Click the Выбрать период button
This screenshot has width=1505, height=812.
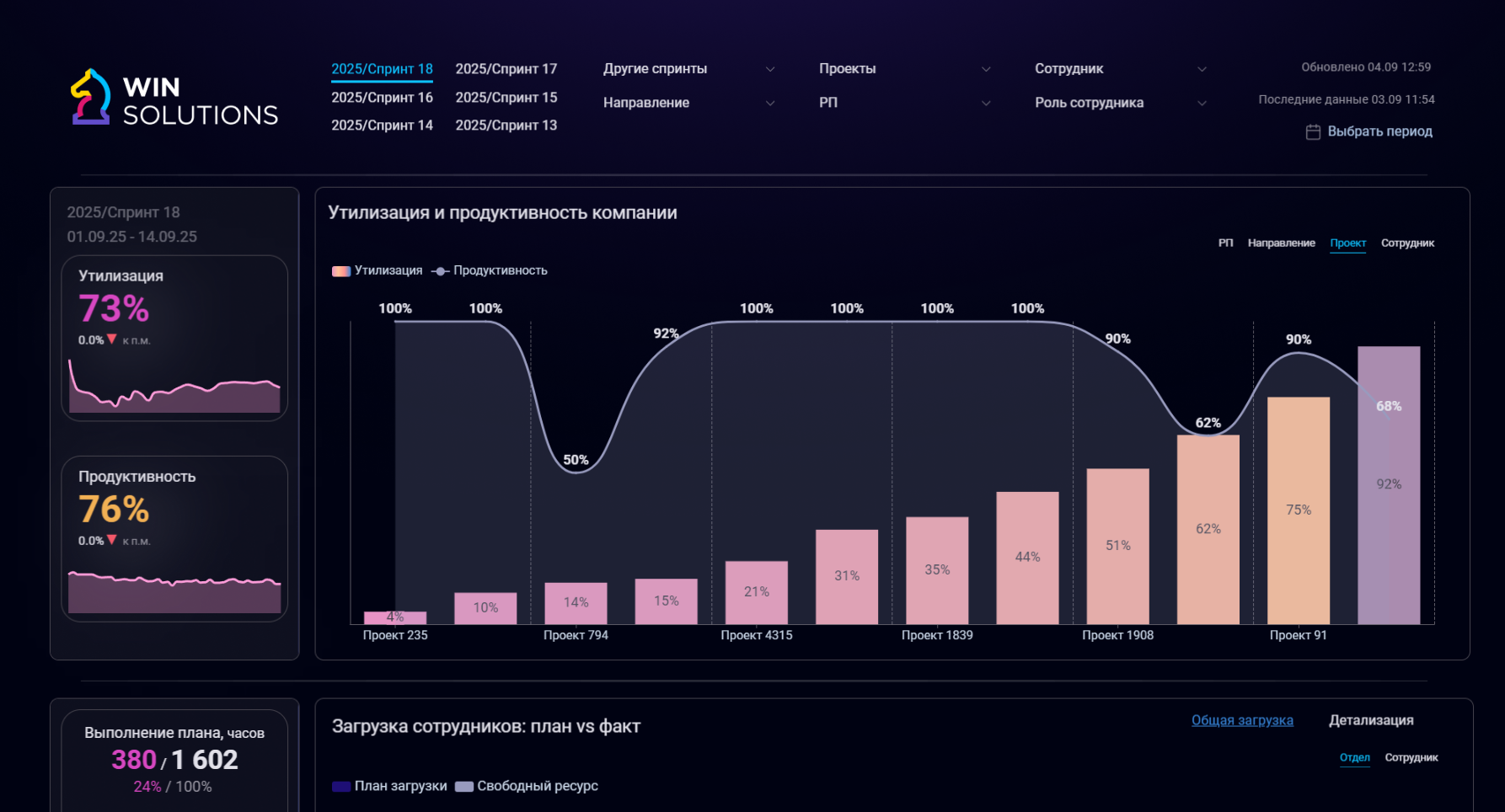1369,131
